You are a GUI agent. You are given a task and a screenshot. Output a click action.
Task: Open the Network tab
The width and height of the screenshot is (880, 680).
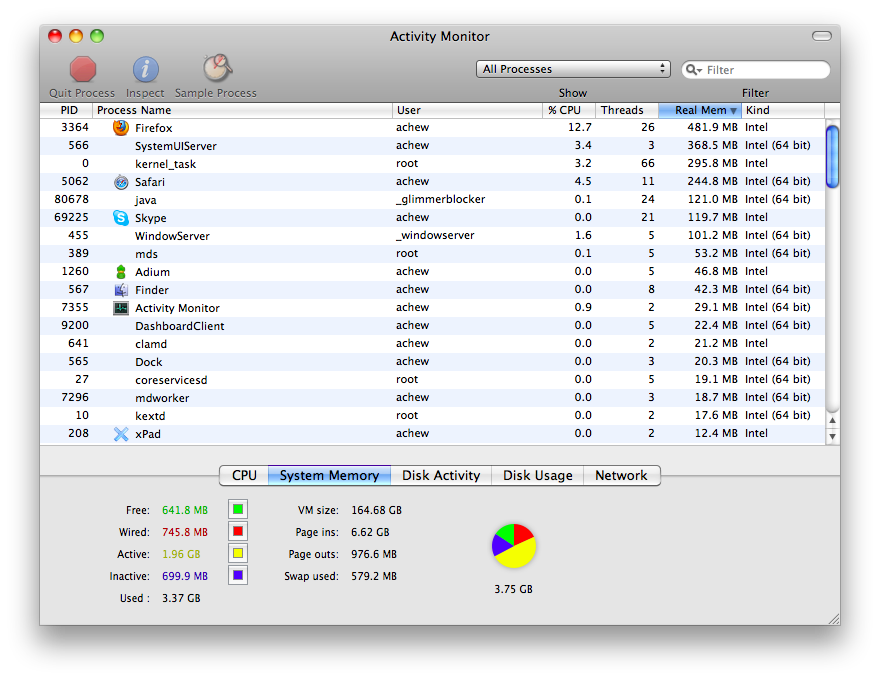(621, 475)
